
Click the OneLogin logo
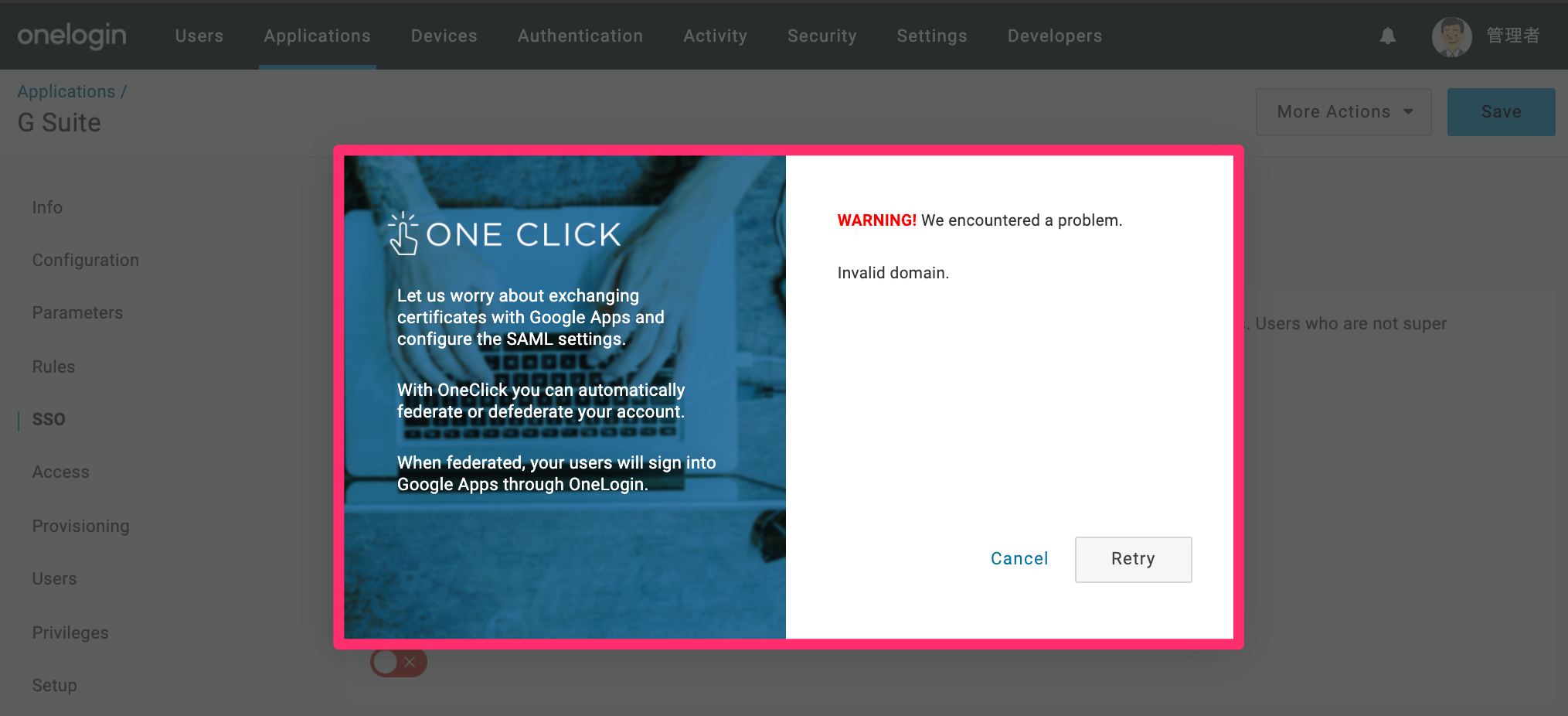coord(72,36)
